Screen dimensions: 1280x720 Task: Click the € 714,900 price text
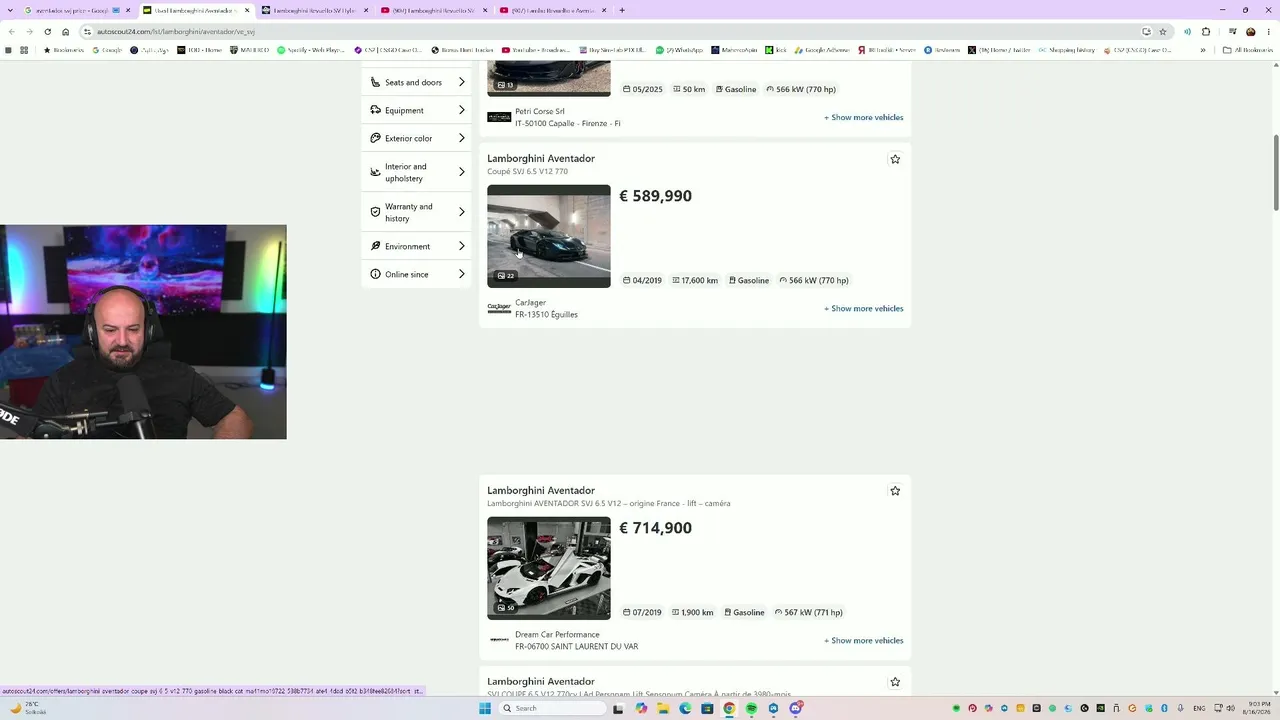coord(655,528)
